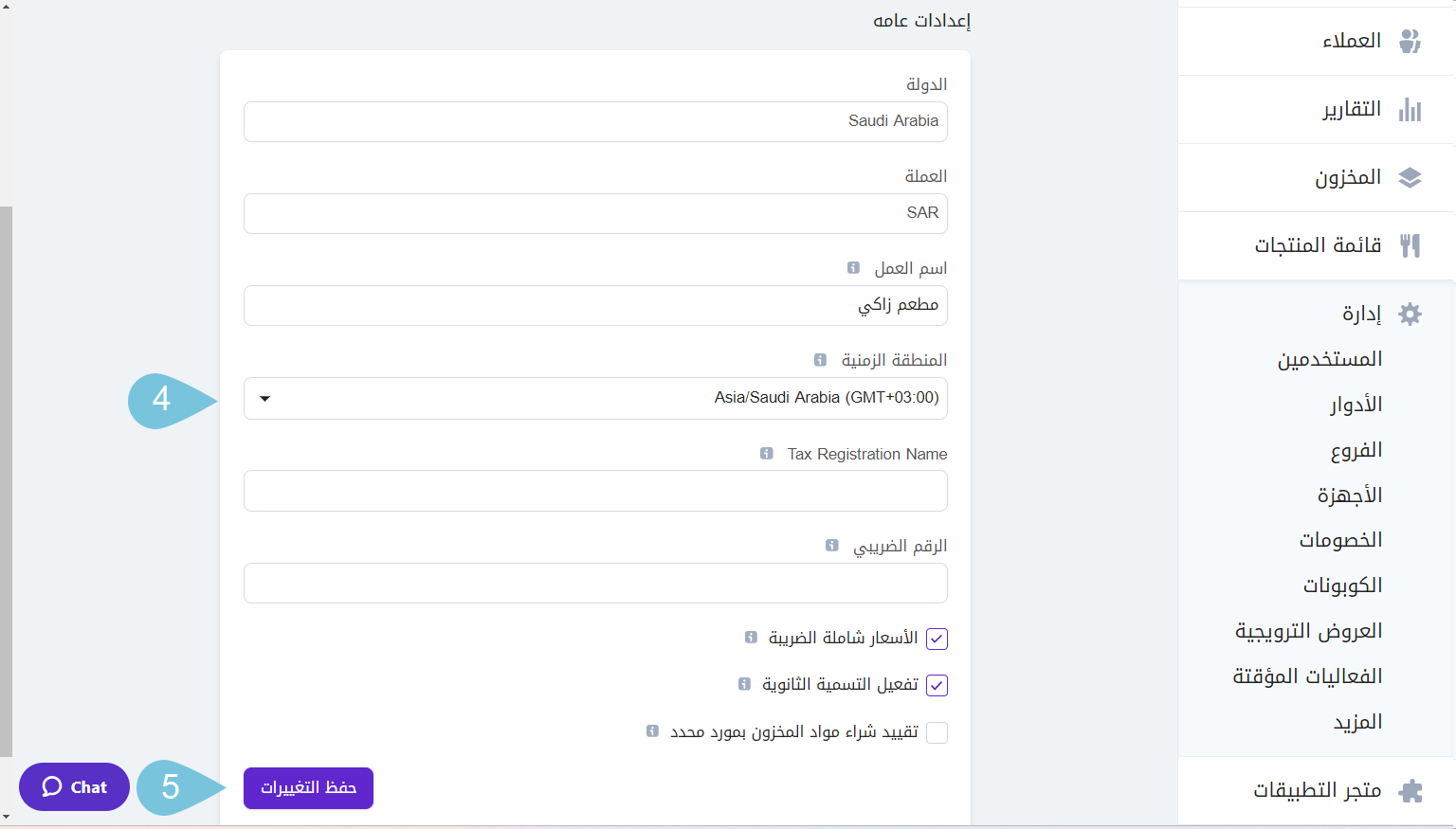
Task: Save changes with حفظ التغييرات
Action: tap(308, 787)
